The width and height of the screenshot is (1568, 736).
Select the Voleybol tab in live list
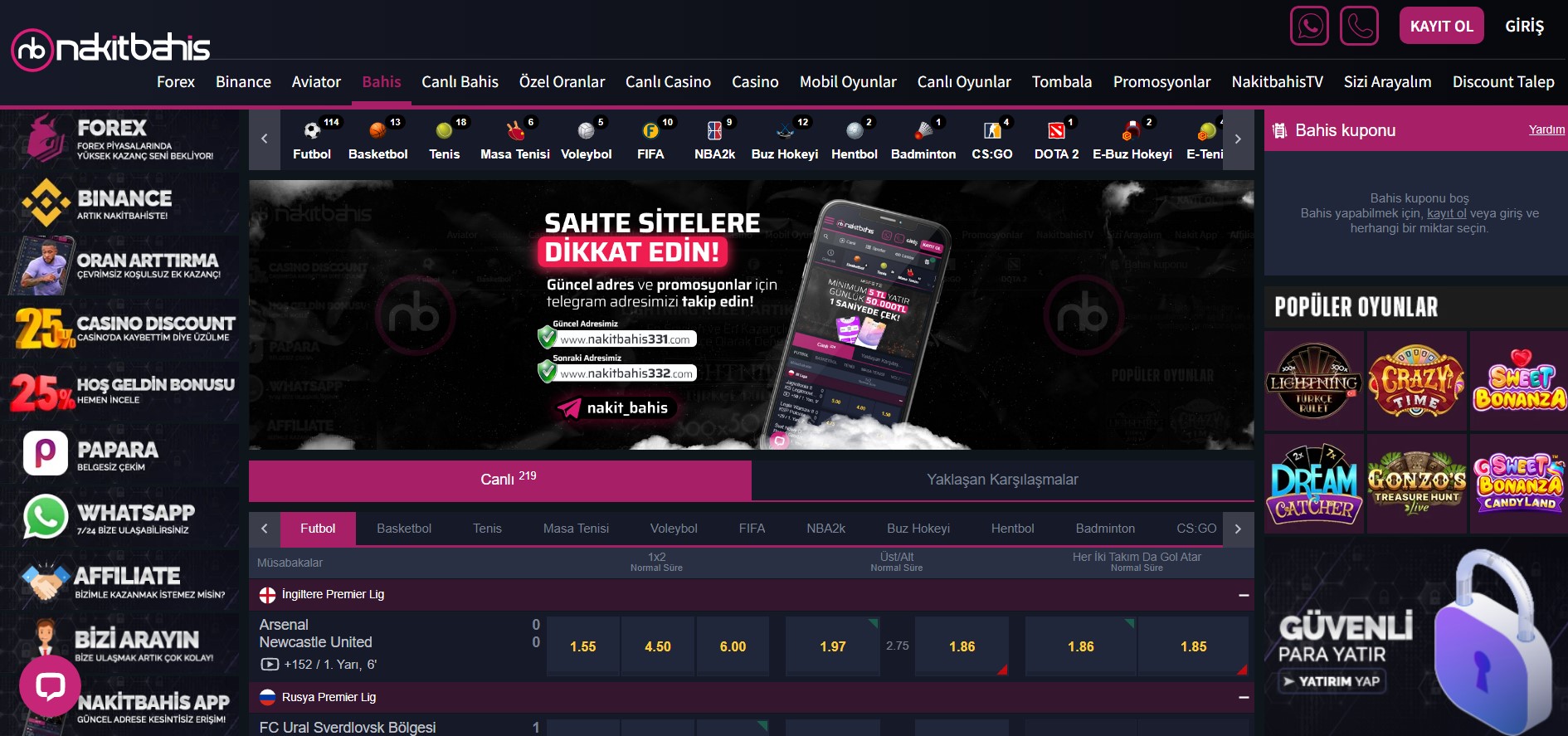pyautogui.click(x=674, y=529)
